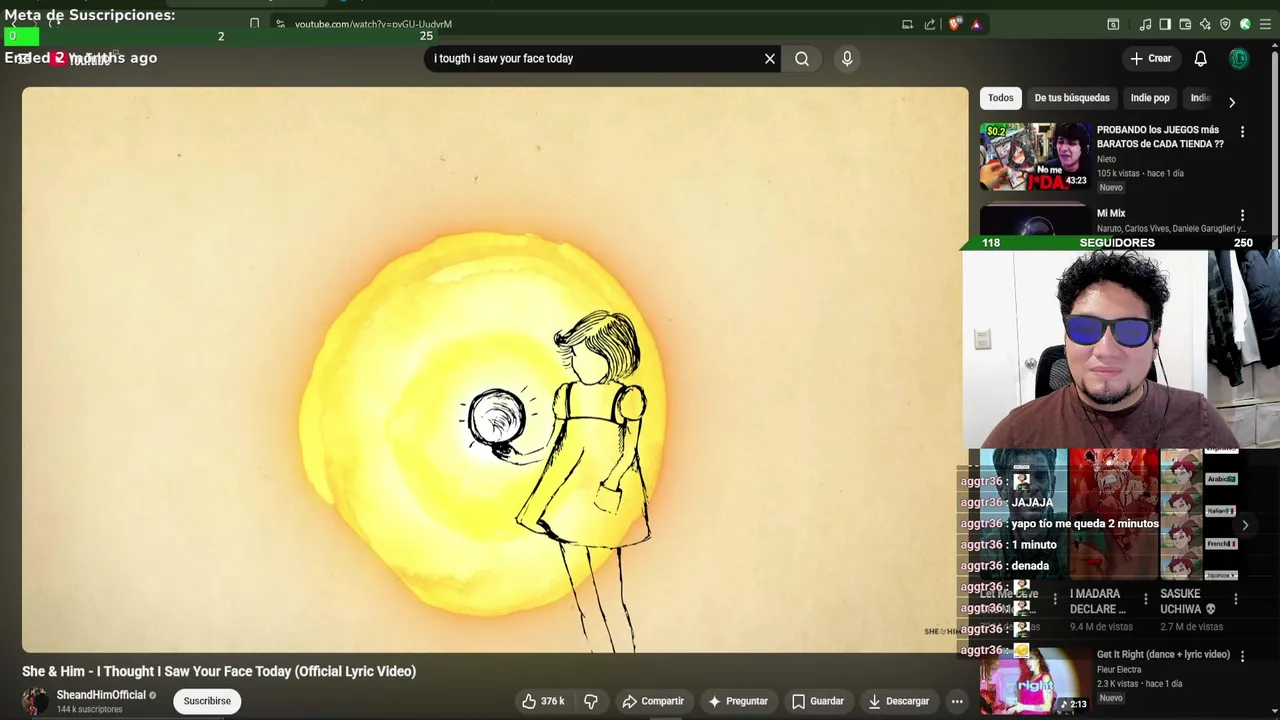The width and height of the screenshot is (1280, 720).
Task: Open SheandHimOfficial channel avatar
Action: click(x=35, y=701)
